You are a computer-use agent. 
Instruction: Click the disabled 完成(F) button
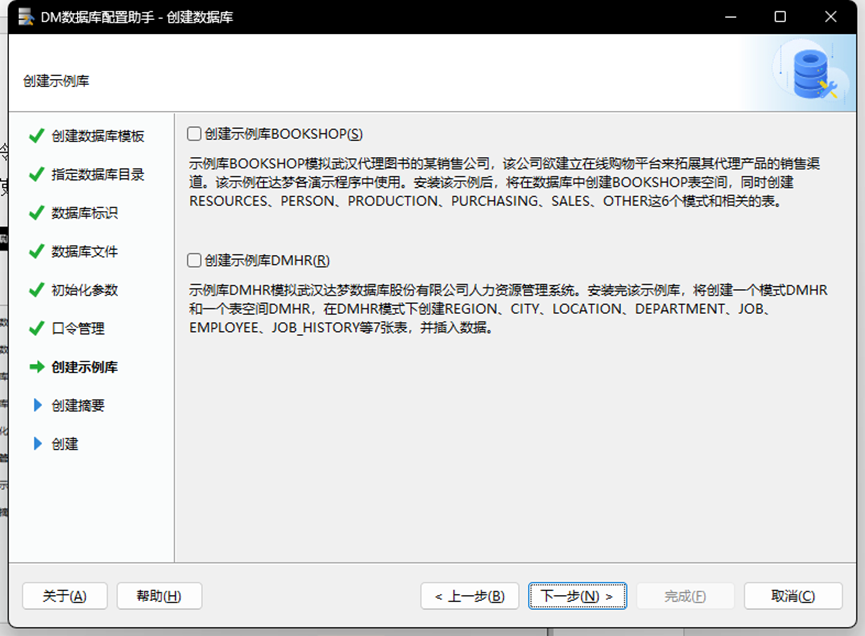(x=685, y=596)
